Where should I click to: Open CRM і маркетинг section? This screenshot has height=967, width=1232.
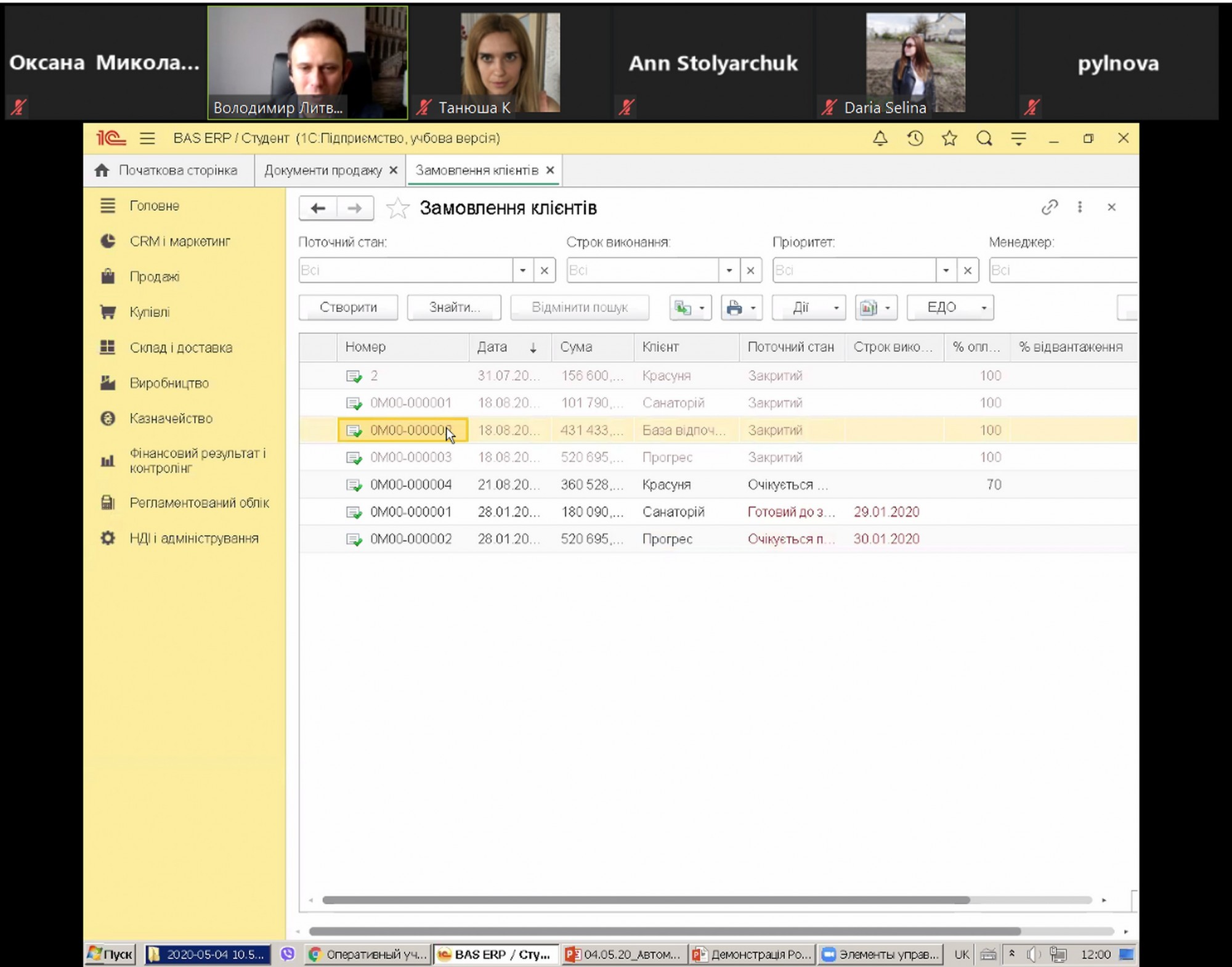pyautogui.click(x=180, y=241)
